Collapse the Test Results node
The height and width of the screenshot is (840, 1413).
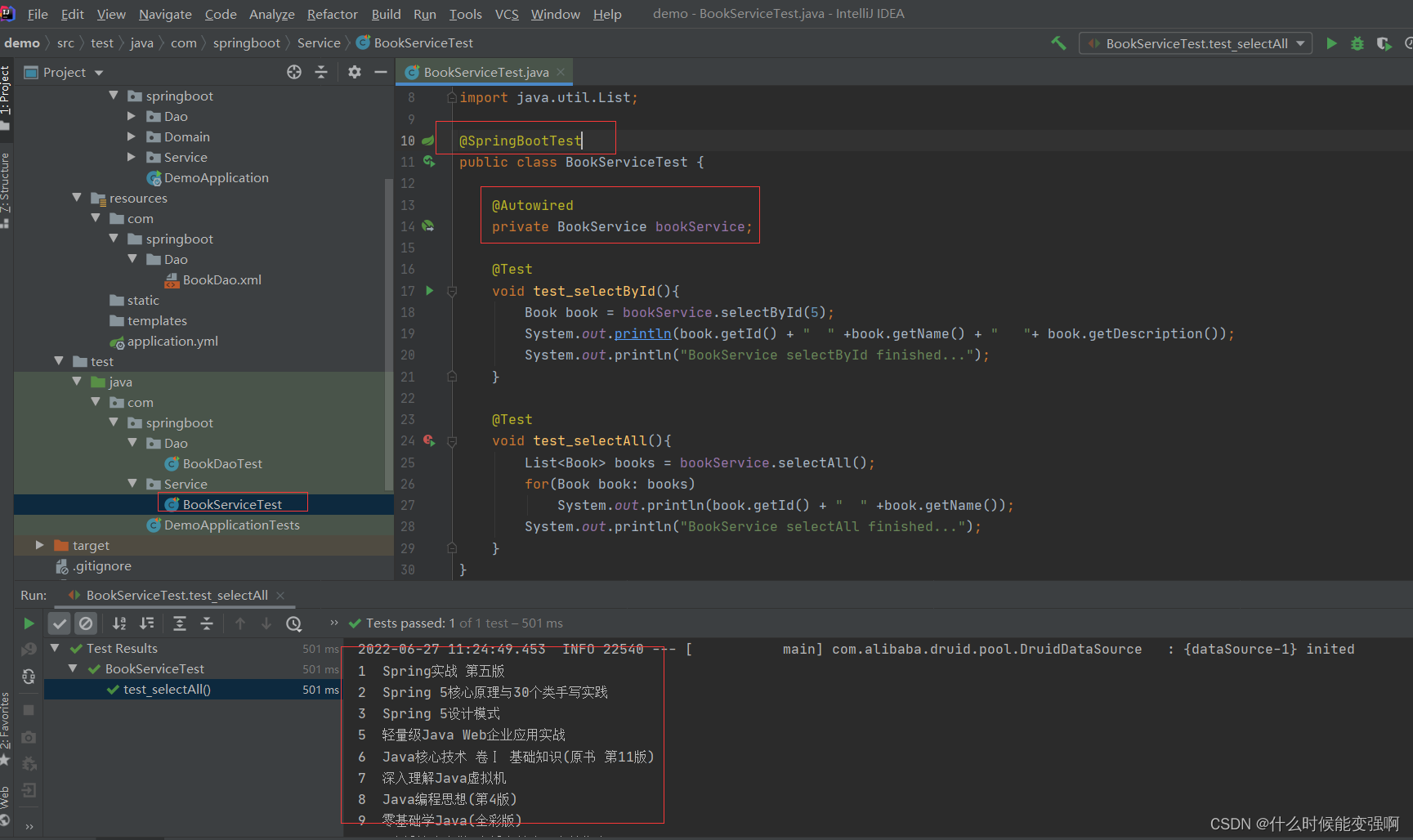54,648
